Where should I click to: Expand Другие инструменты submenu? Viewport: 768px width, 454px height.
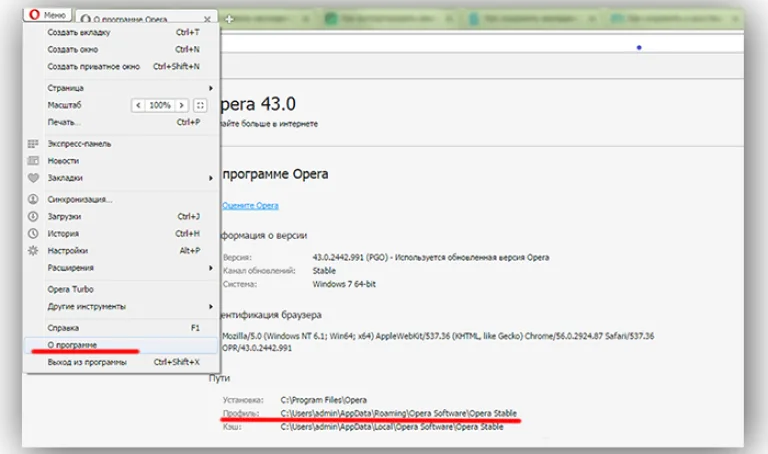122,307
